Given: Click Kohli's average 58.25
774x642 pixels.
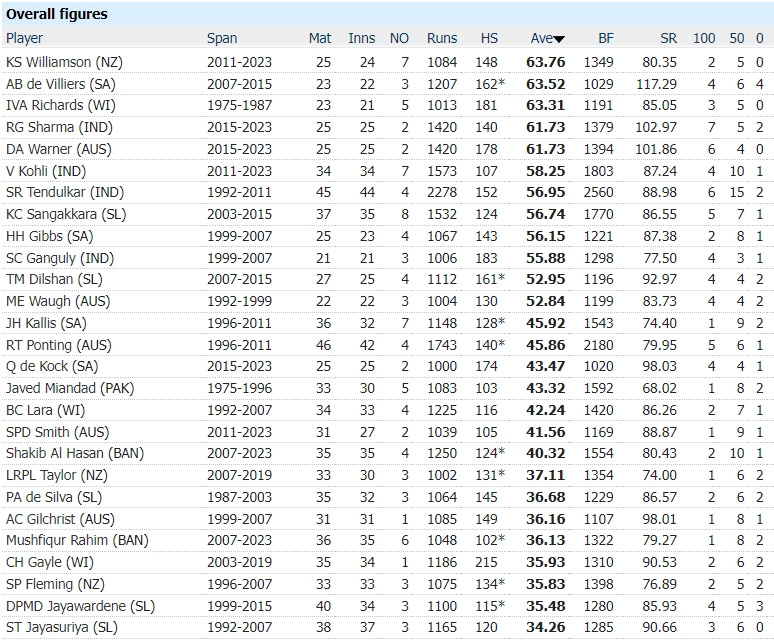Looking at the screenshot, I should pyautogui.click(x=545, y=171).
